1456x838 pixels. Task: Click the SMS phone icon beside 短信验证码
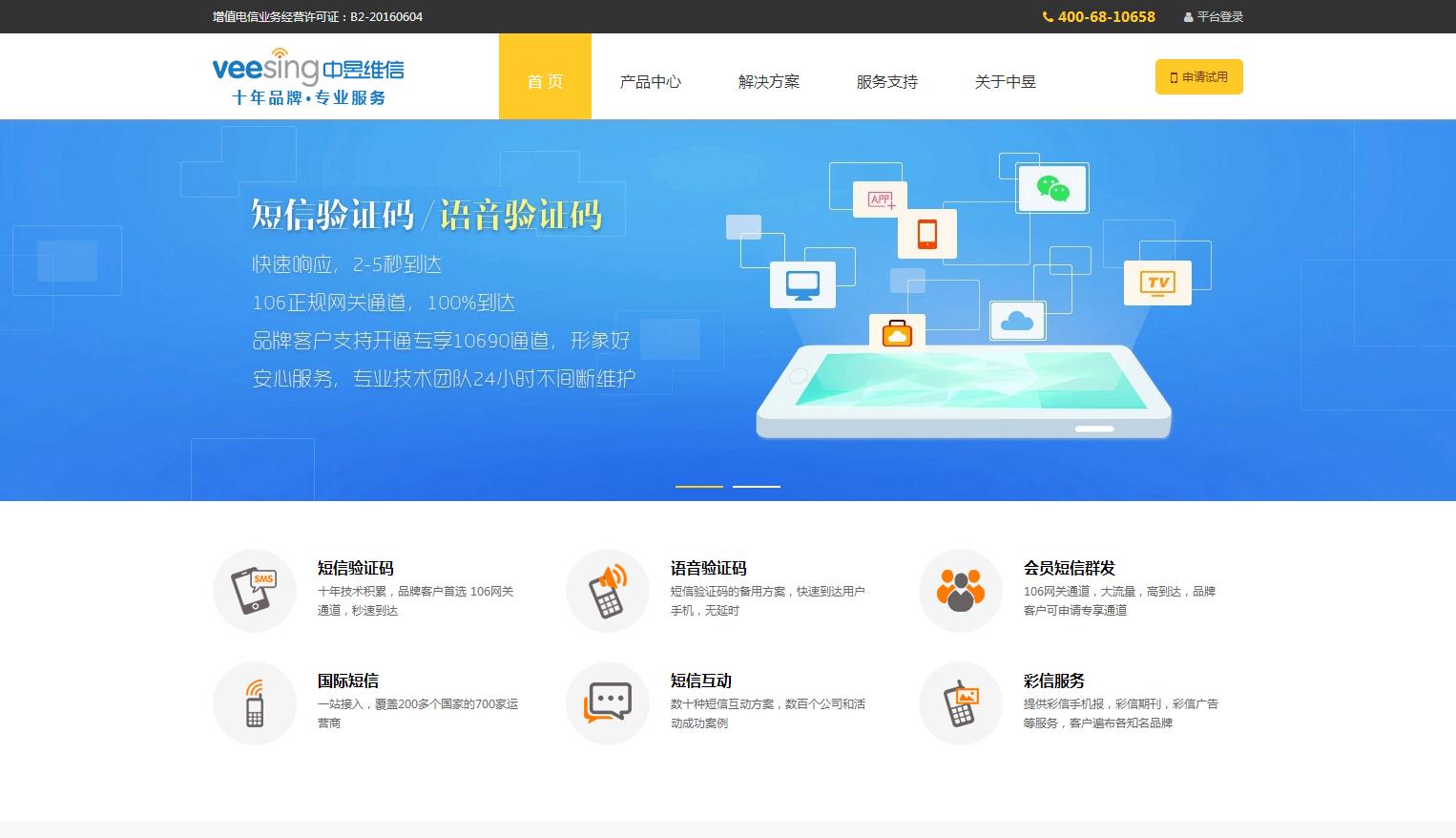(254, 590)
